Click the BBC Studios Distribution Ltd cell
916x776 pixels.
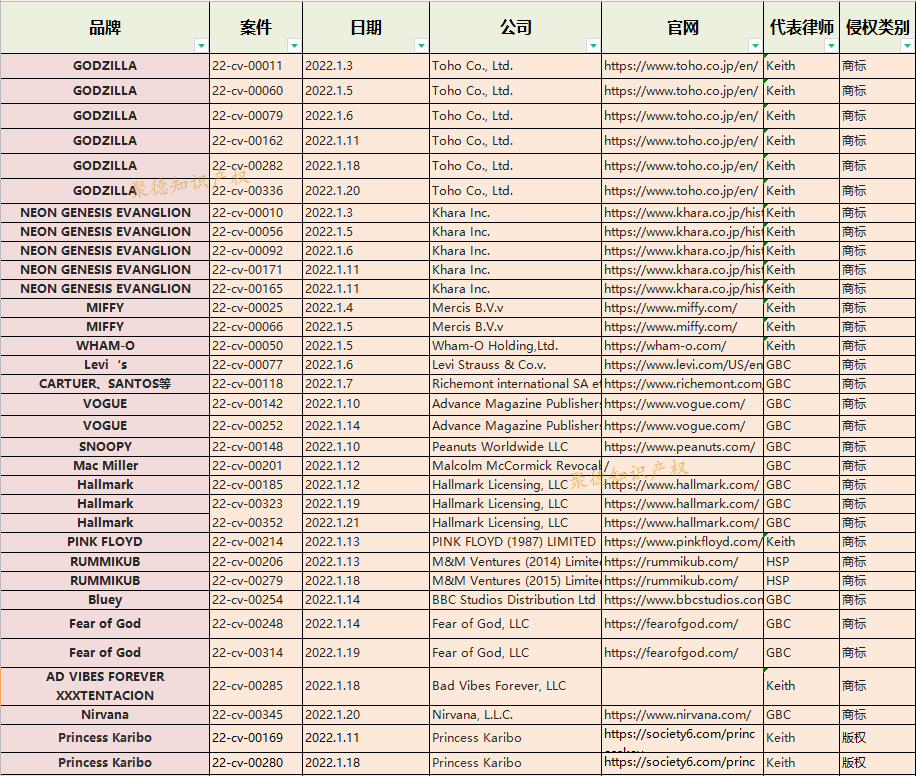pyautogui.click(x=515, y=600)
